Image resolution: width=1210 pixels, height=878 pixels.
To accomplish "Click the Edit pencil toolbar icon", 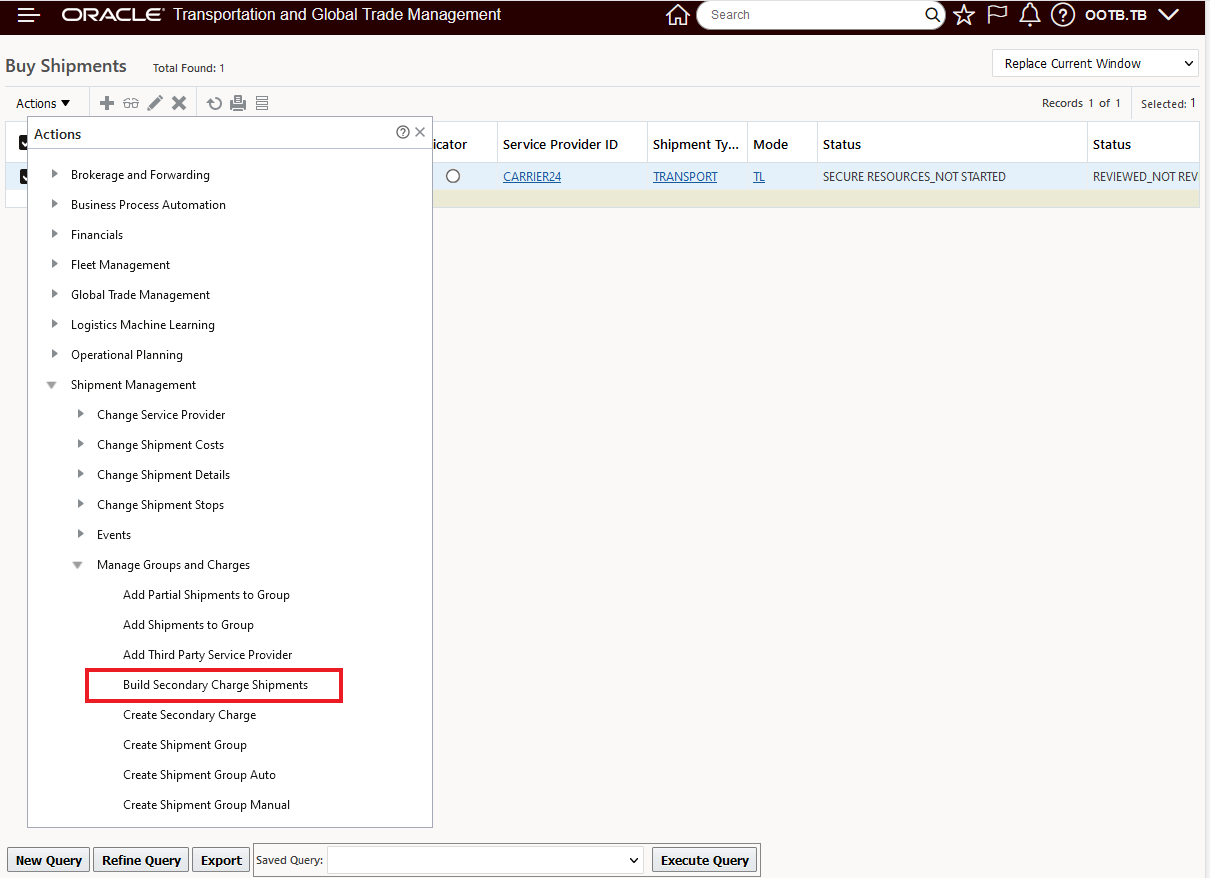I will [155, 103].
